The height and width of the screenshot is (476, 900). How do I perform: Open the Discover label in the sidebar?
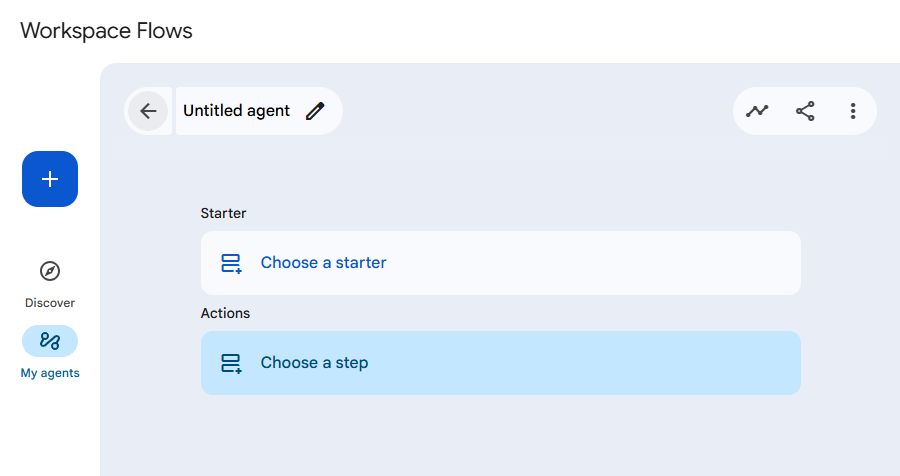[x=50, y=303]
